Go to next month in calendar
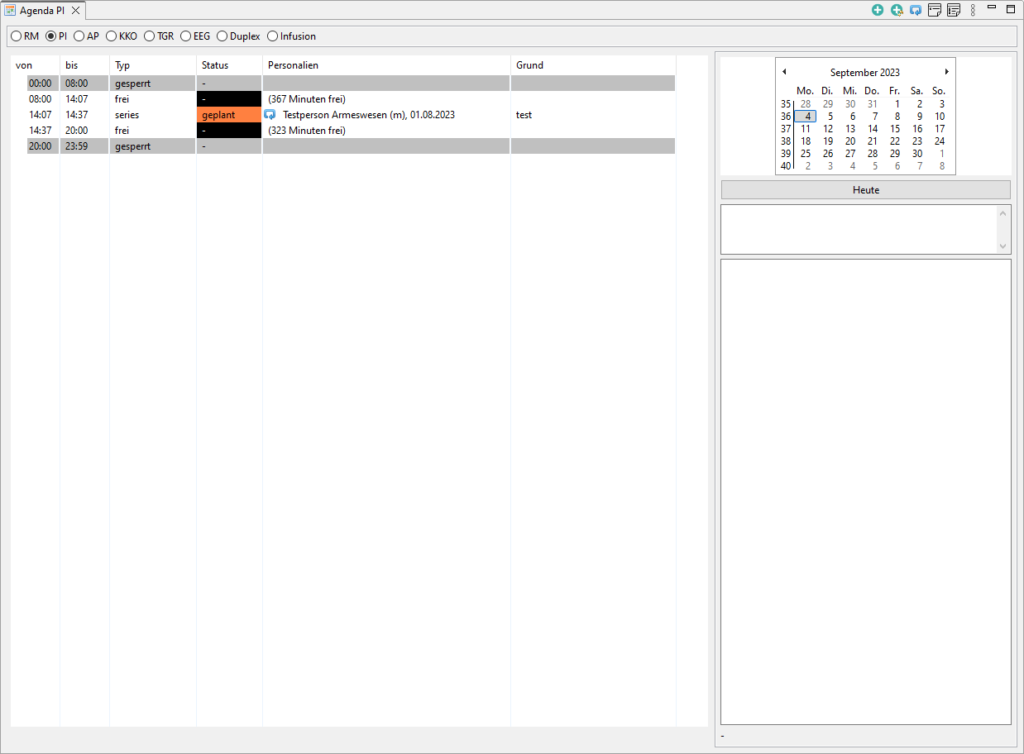This screenshot has width=1024, height=754. 946,72
